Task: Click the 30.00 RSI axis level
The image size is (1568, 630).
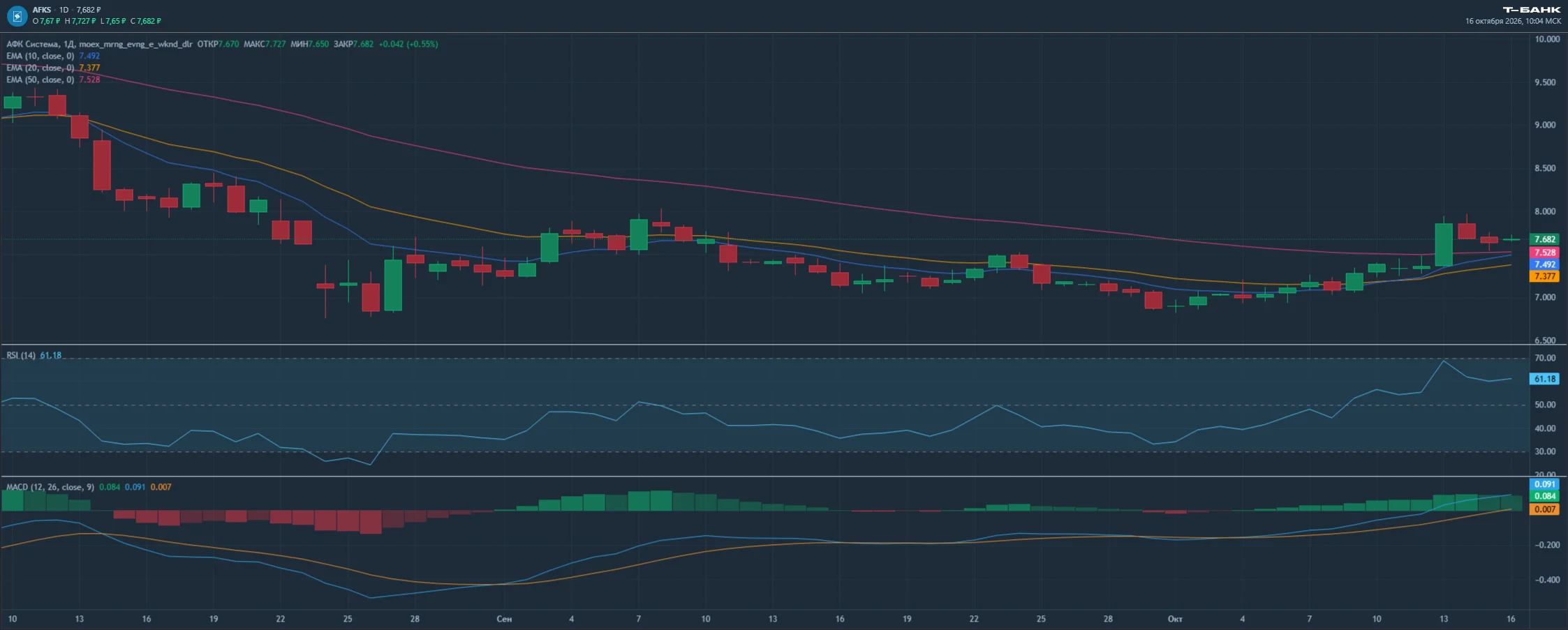Action: pos(1545,451)
